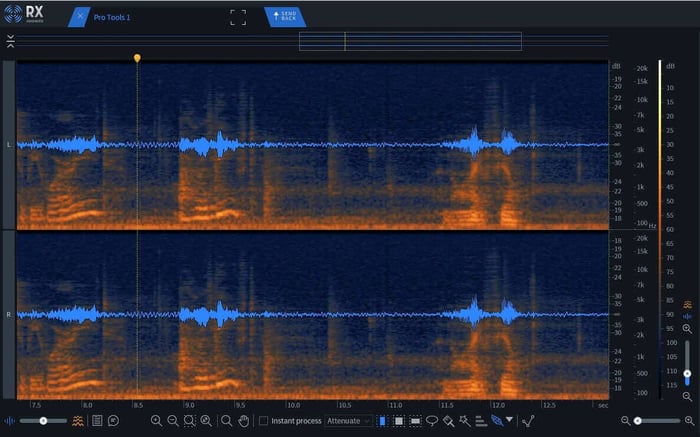Adjust the waveform/spectrogram opacity slider

pyautogui.click(x=43, y=420)
